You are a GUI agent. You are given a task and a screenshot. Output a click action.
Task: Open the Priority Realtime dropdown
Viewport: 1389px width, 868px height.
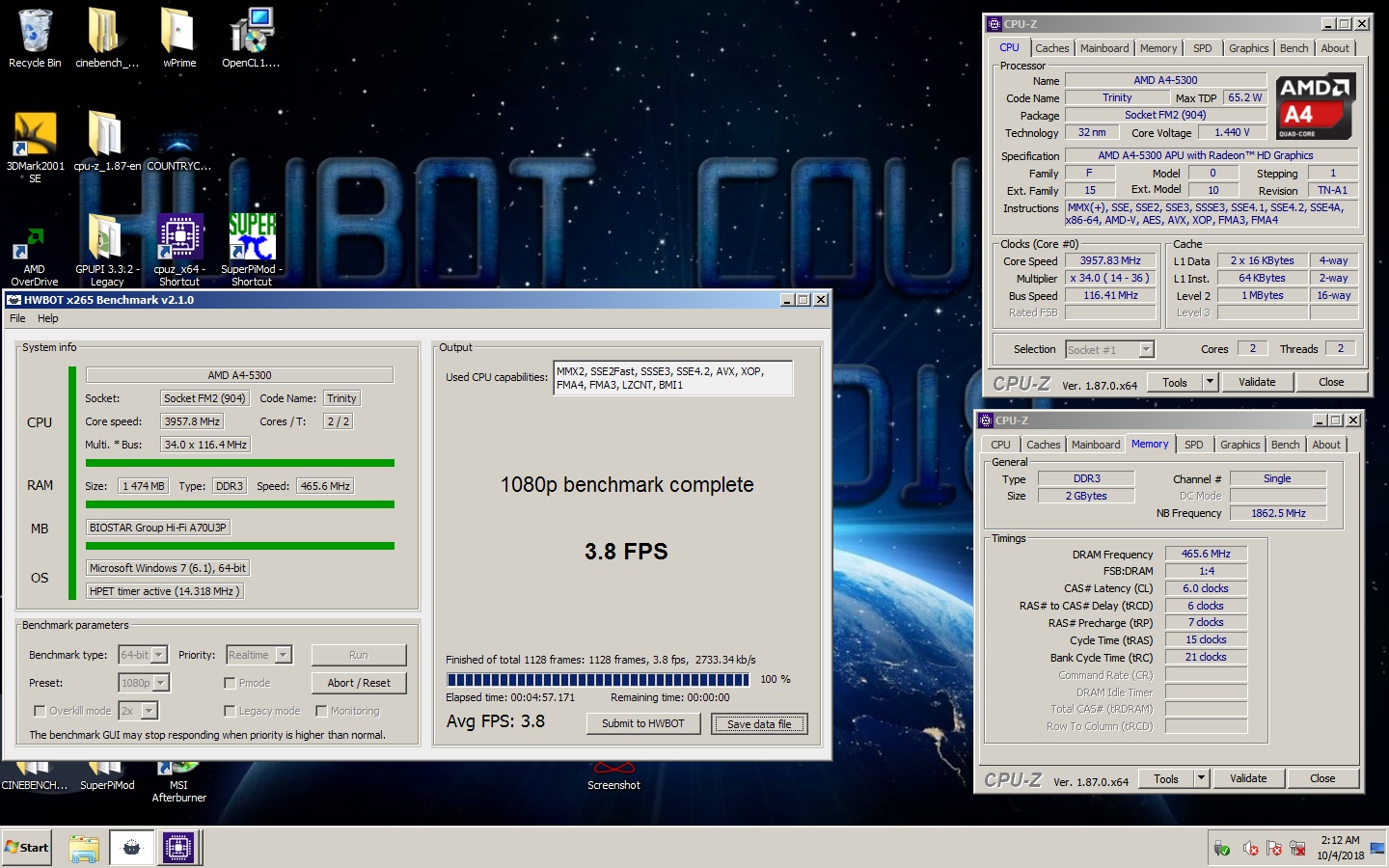click(x=259, y=655)
